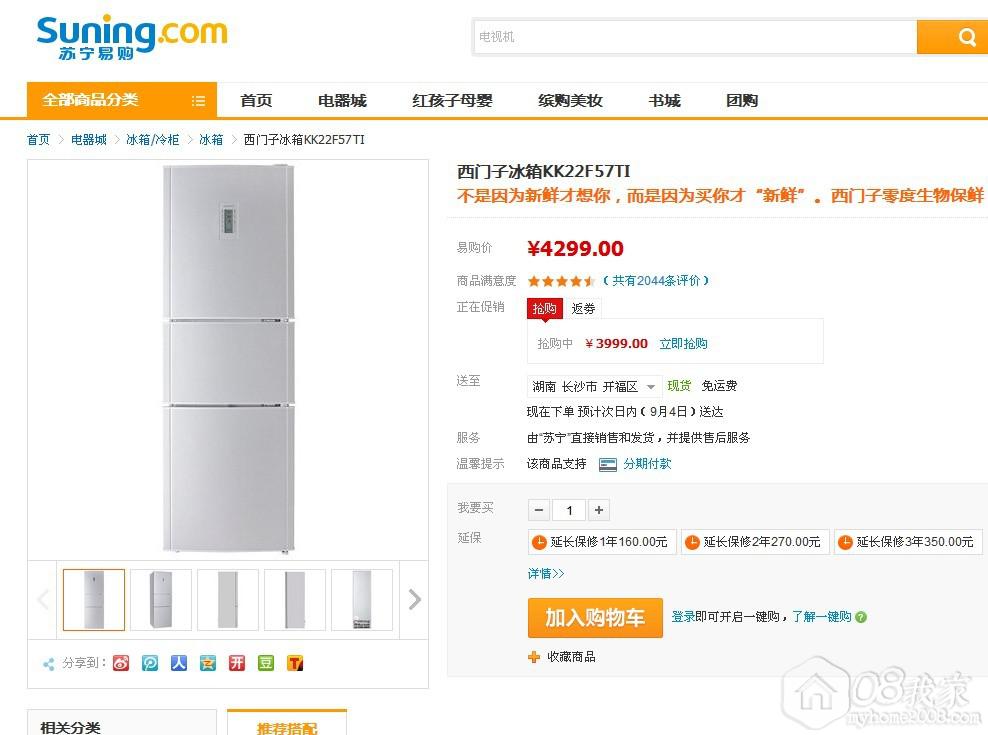Image resolution: width=988 pixels, height=735 pixels.
Task: Open the 电器城 navigation menu item
Action: pos(342,100)
